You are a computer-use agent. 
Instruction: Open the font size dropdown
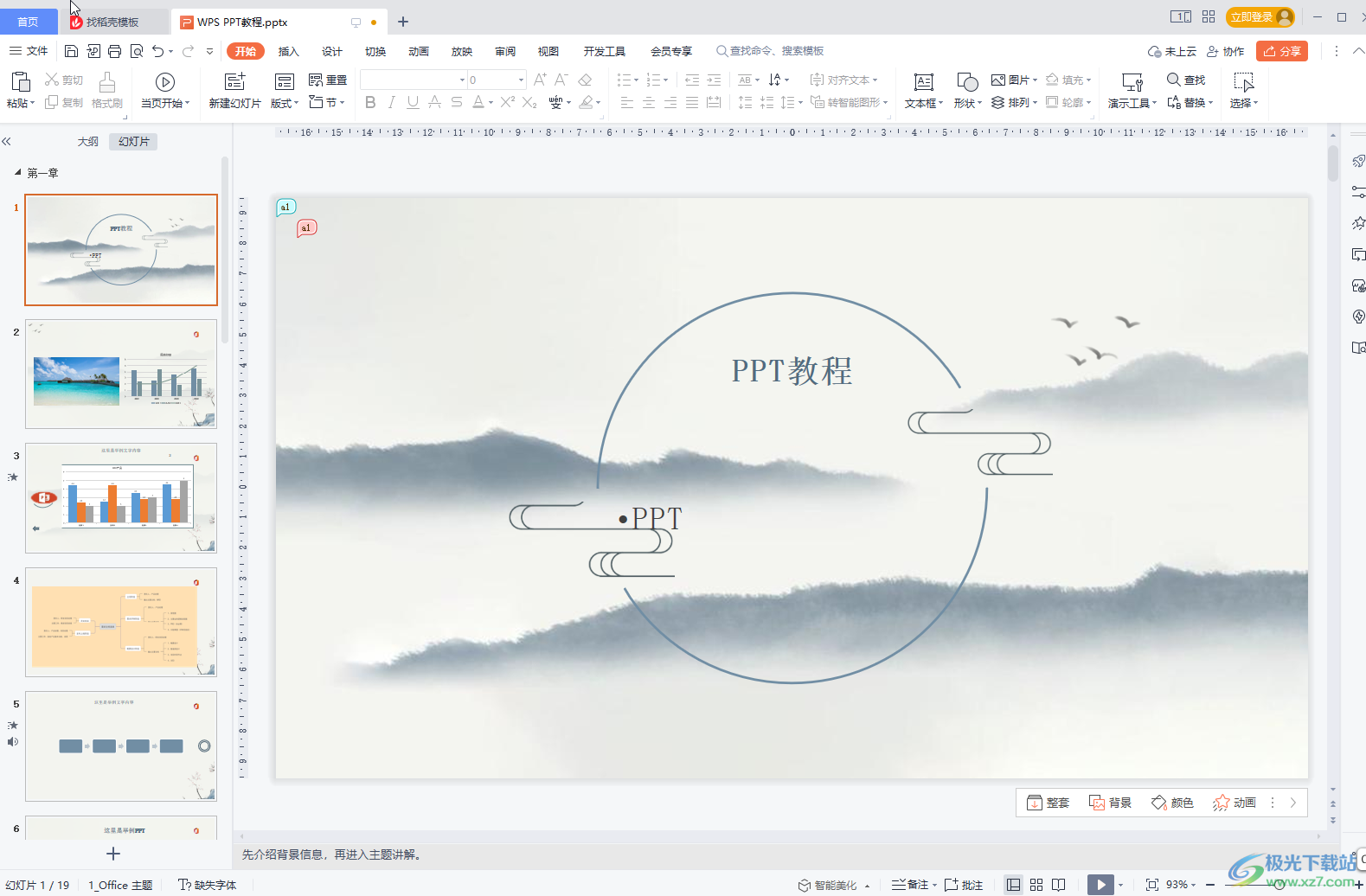521,80
